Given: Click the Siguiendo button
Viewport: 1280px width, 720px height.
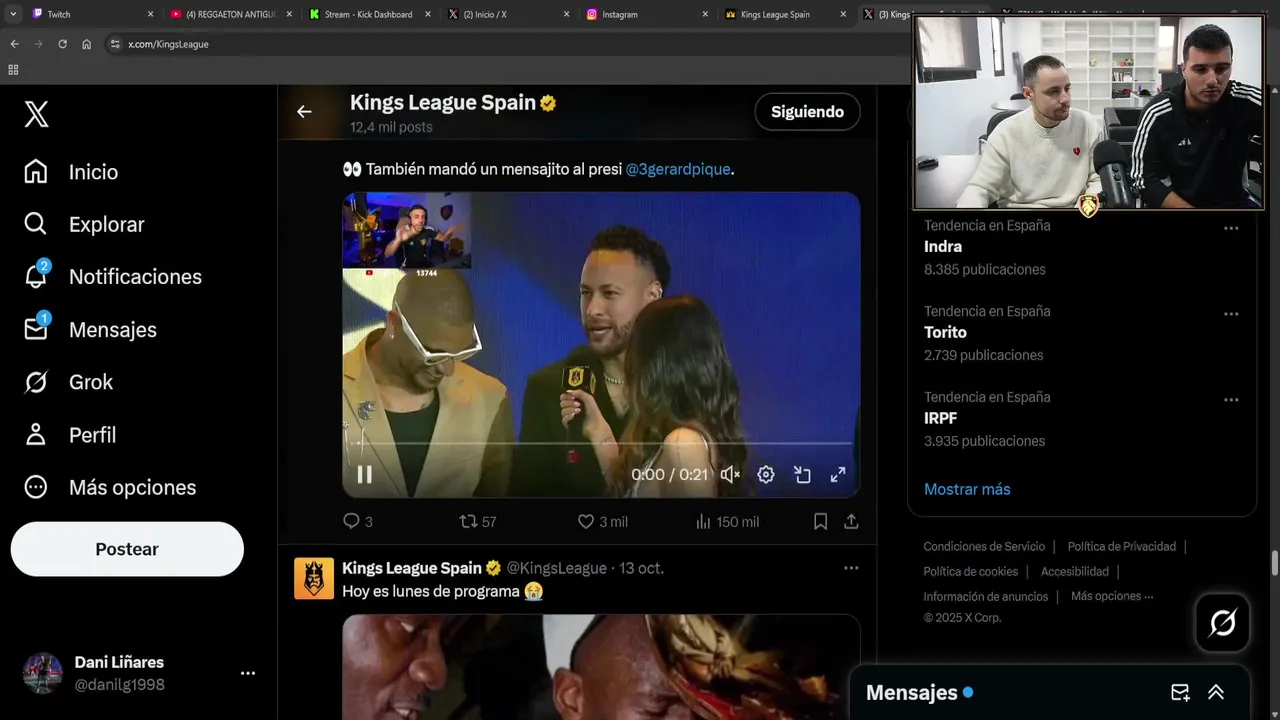Looking at the screenshot, I should point(807,112).
